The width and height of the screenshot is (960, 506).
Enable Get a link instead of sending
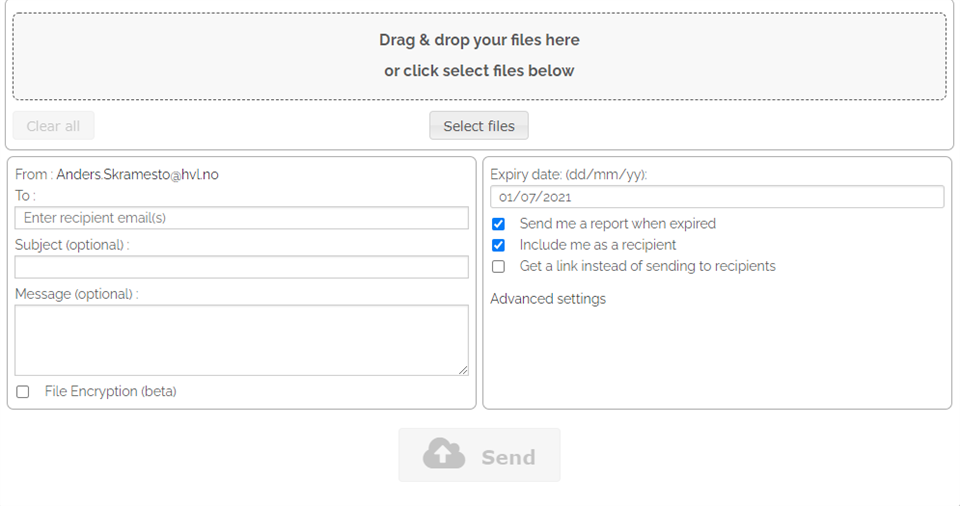(x=499, y=267)
